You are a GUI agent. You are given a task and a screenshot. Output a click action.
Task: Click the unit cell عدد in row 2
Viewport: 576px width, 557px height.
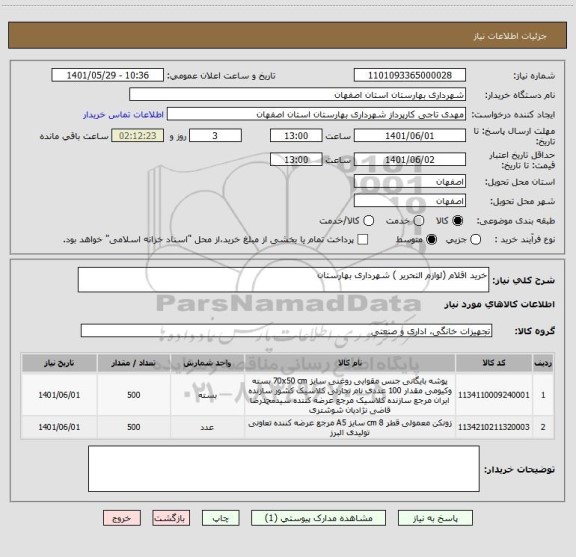tap(207, 427)
